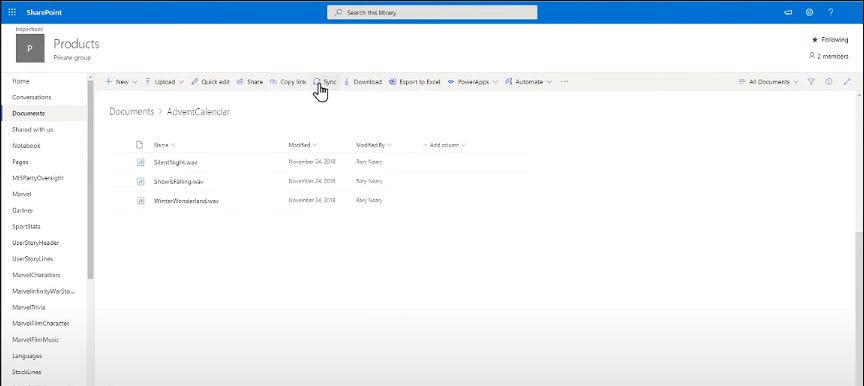Open the WinterWonderland.wav file
This screenshot has width=864, height=386.
pos(186,200)
